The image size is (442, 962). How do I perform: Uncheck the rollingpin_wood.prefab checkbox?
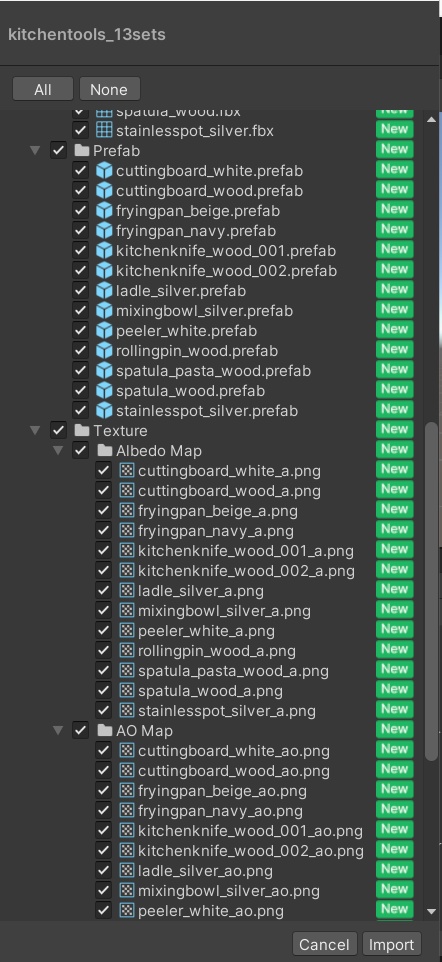point(80,351)
